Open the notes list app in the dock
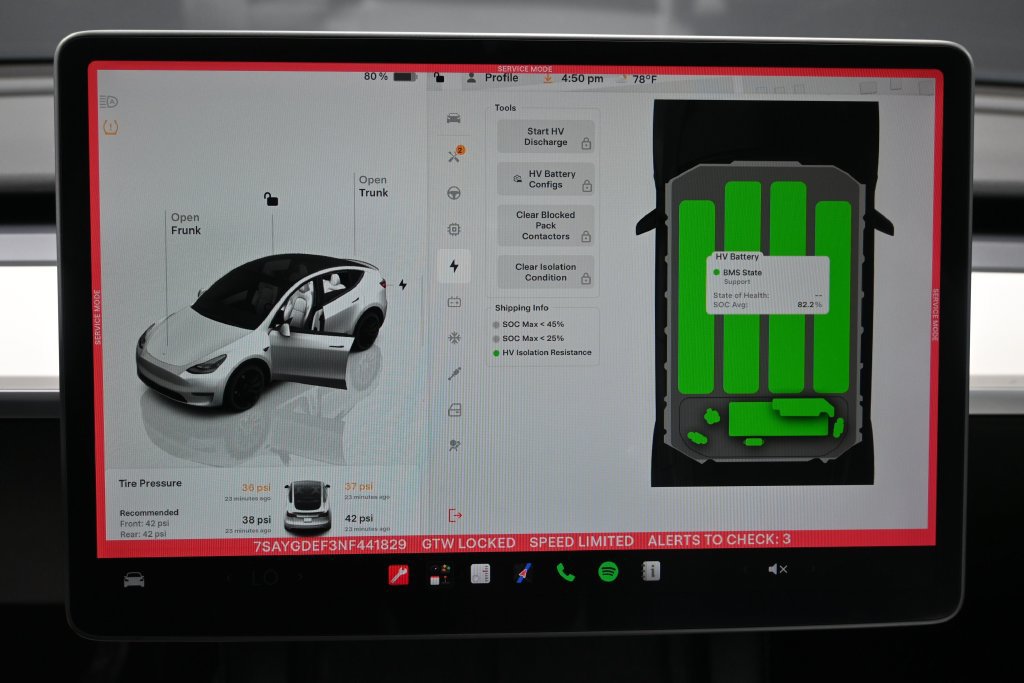The width and height of the screenshot is (1024, 683). click(x=481, y=573)
